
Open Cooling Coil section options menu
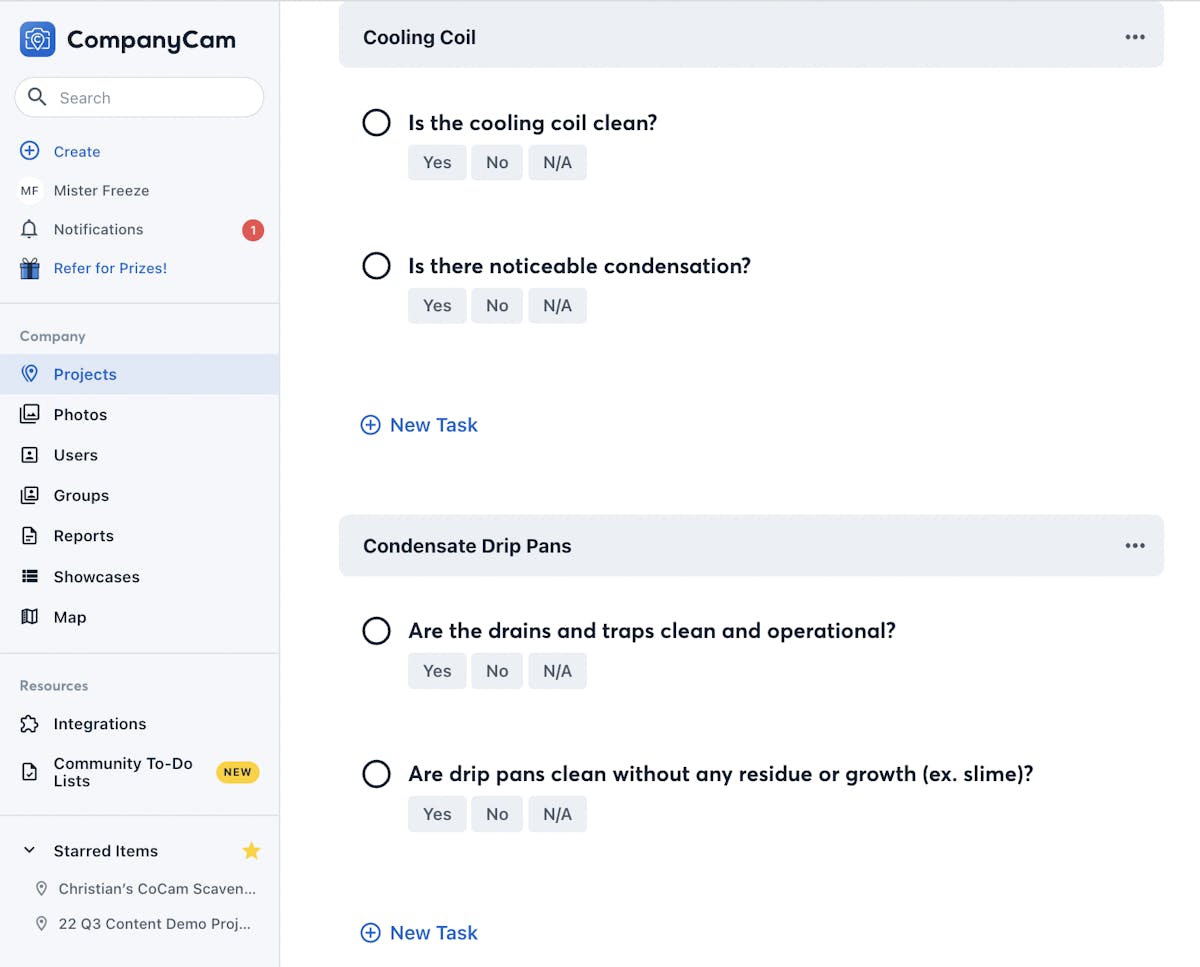1135,37
